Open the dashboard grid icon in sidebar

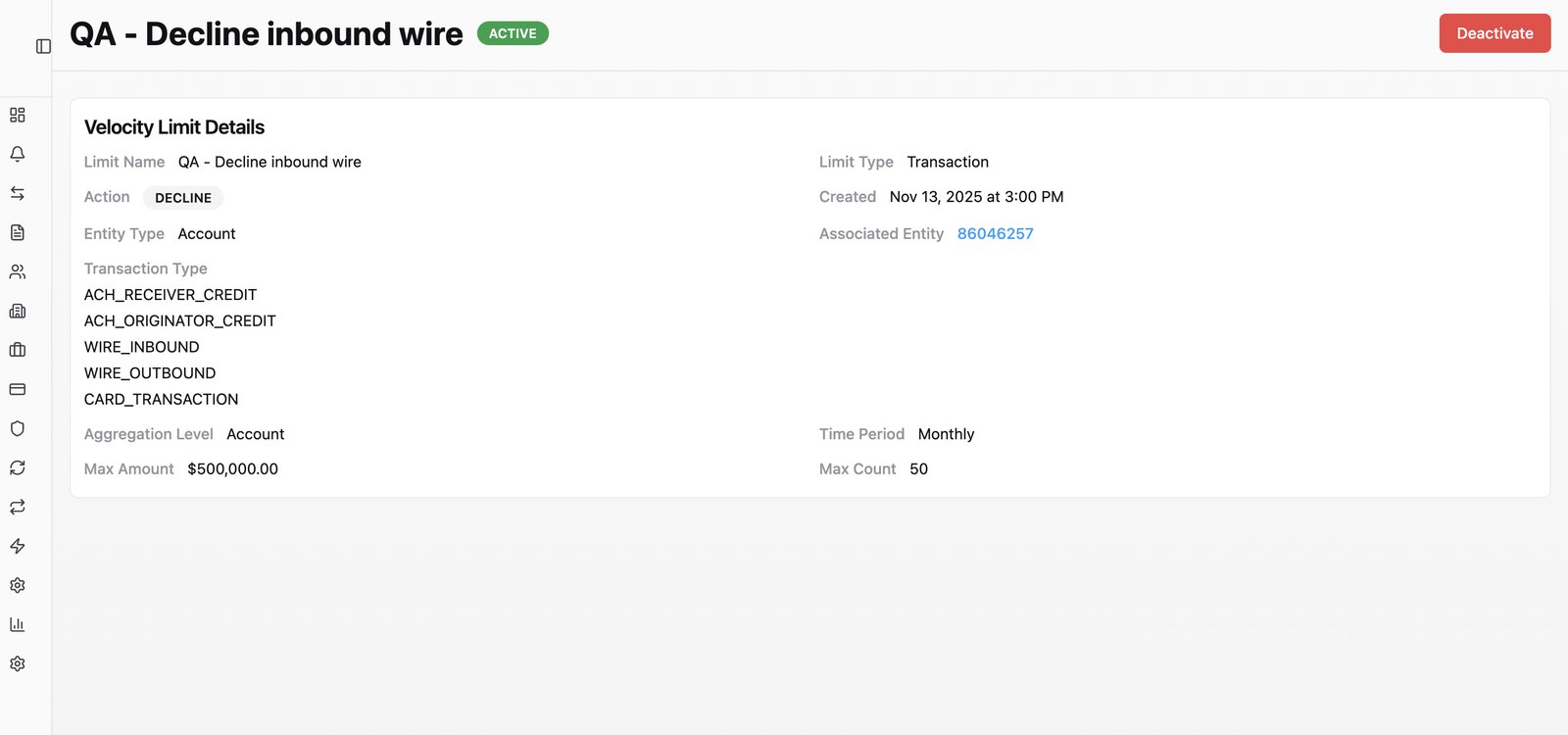(x=18, y=115)
